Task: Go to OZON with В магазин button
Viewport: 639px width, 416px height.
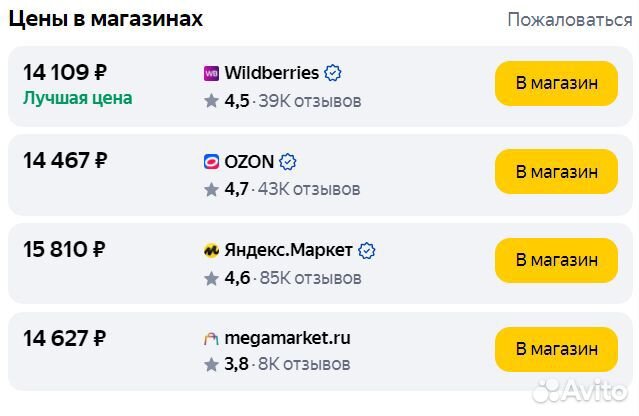Action: point(556,172)
